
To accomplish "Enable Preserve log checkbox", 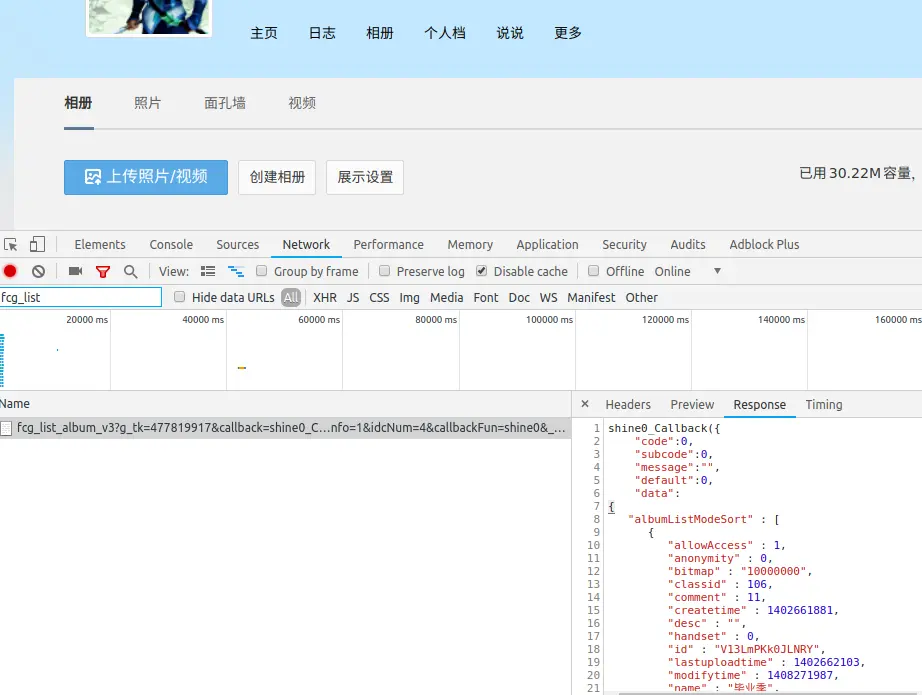I will 384,270.
